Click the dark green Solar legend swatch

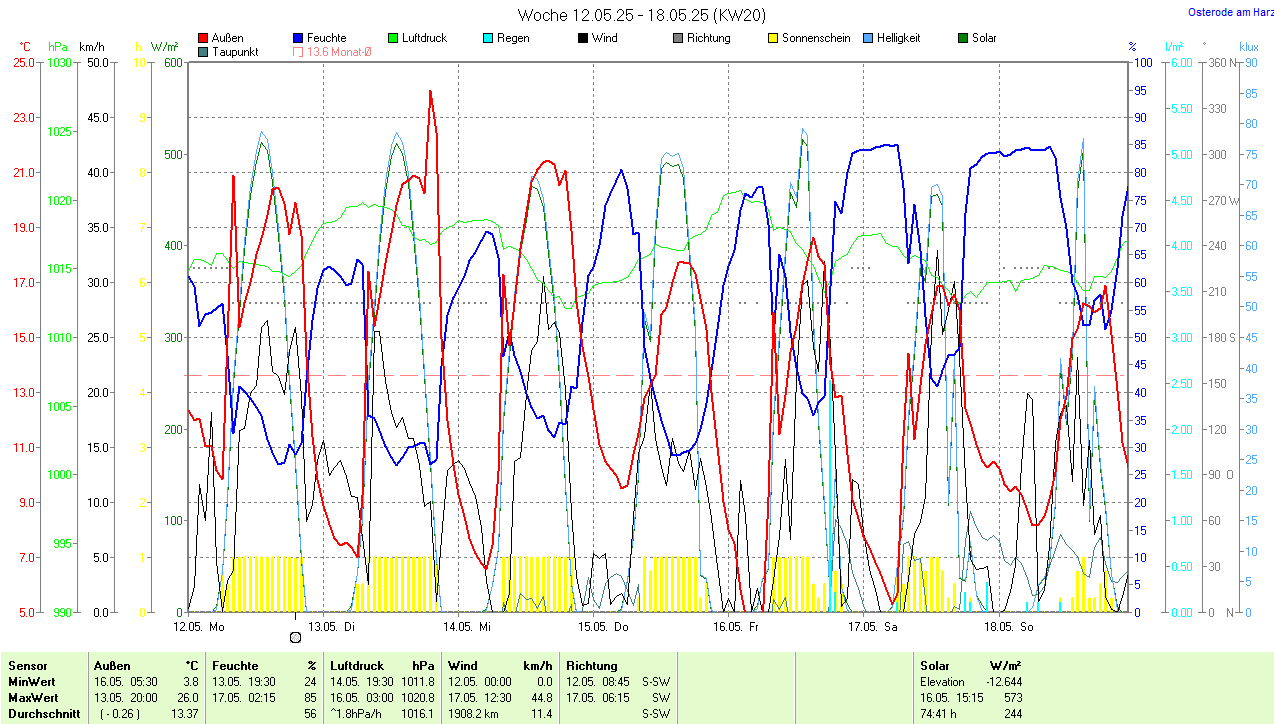(963, 39)
